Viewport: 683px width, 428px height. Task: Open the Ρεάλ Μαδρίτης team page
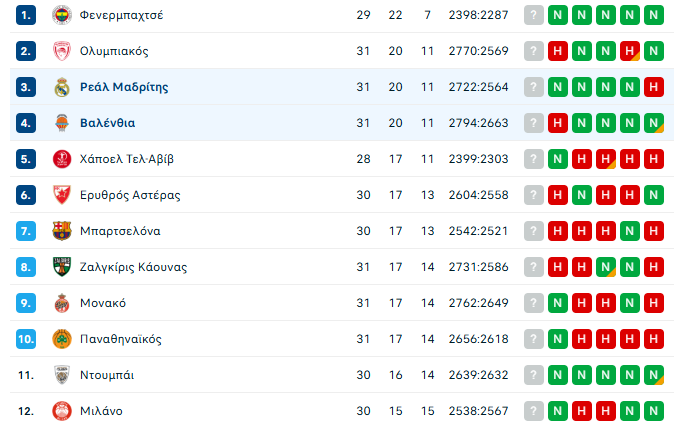pos(124,87)
